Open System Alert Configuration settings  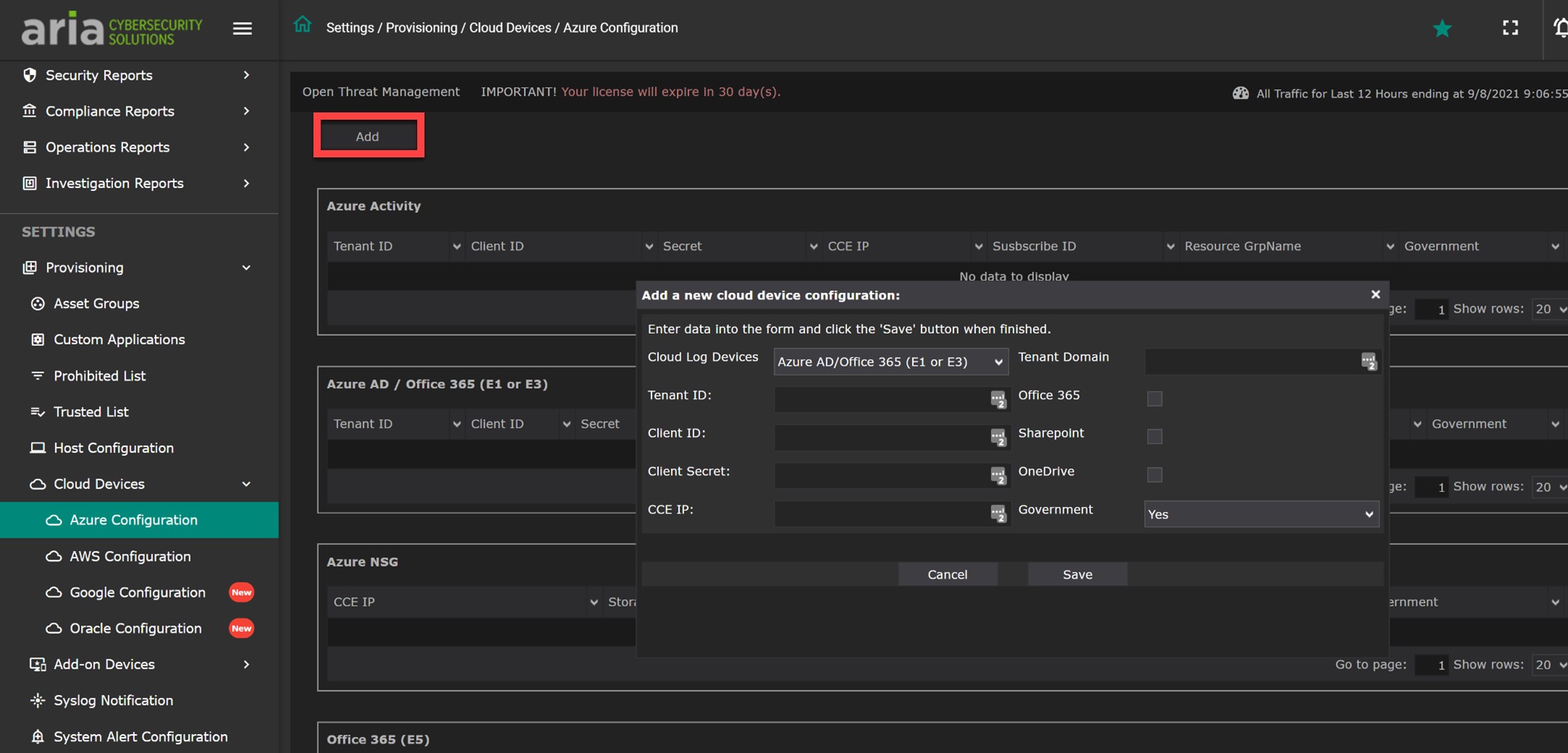(139, 736)
